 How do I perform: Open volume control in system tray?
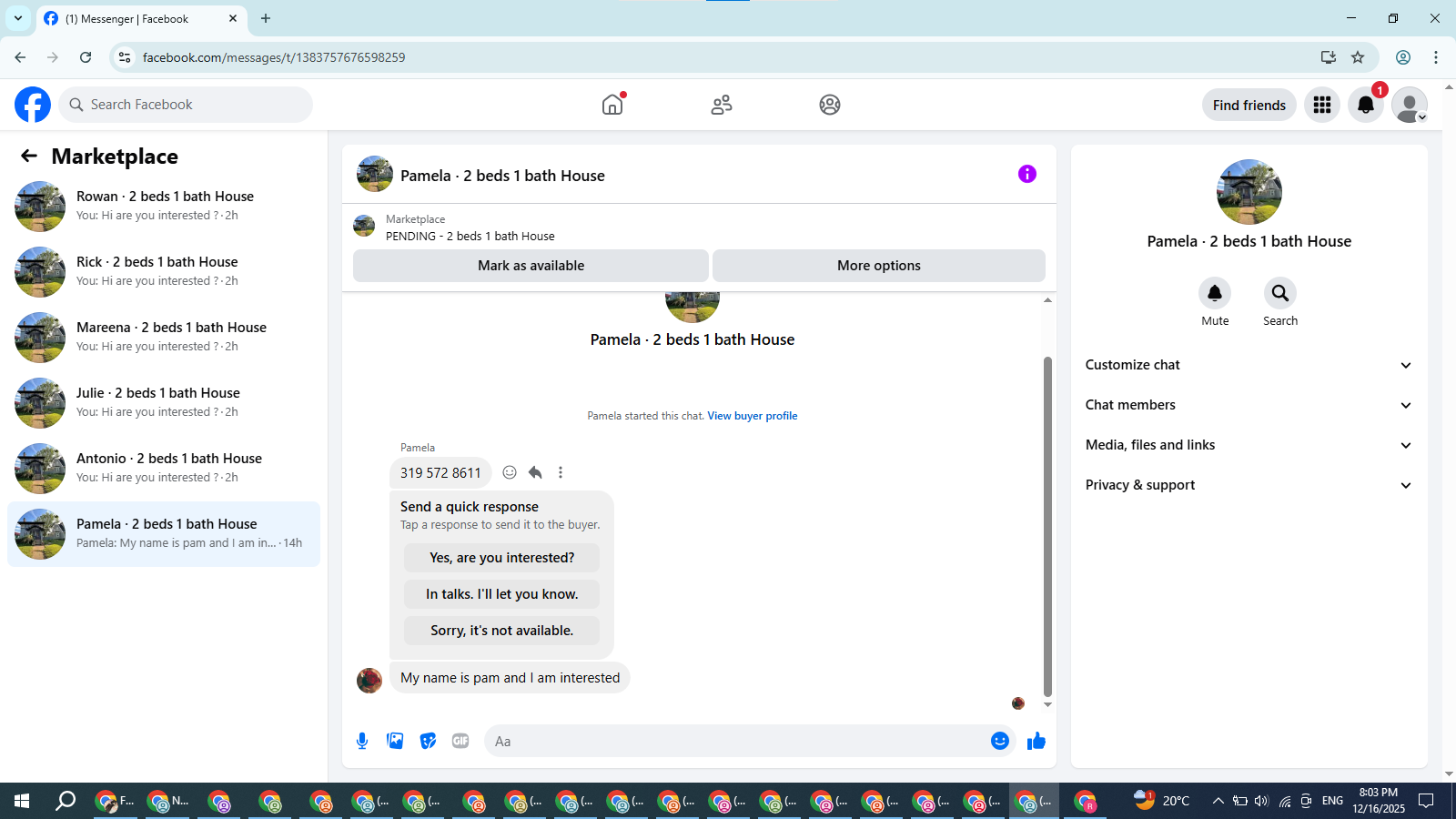[x=1261, y=801]
